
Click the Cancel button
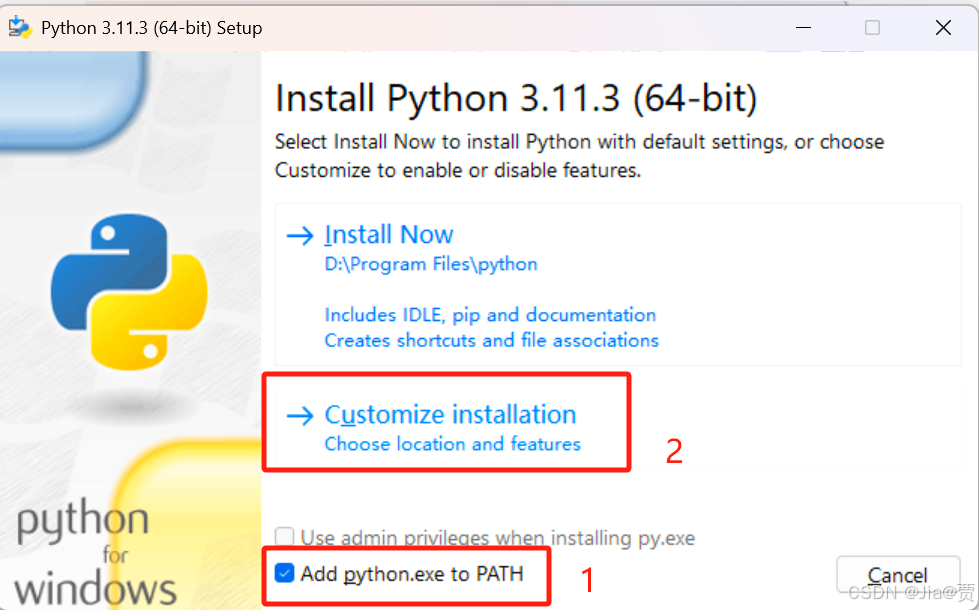(897, 574)
